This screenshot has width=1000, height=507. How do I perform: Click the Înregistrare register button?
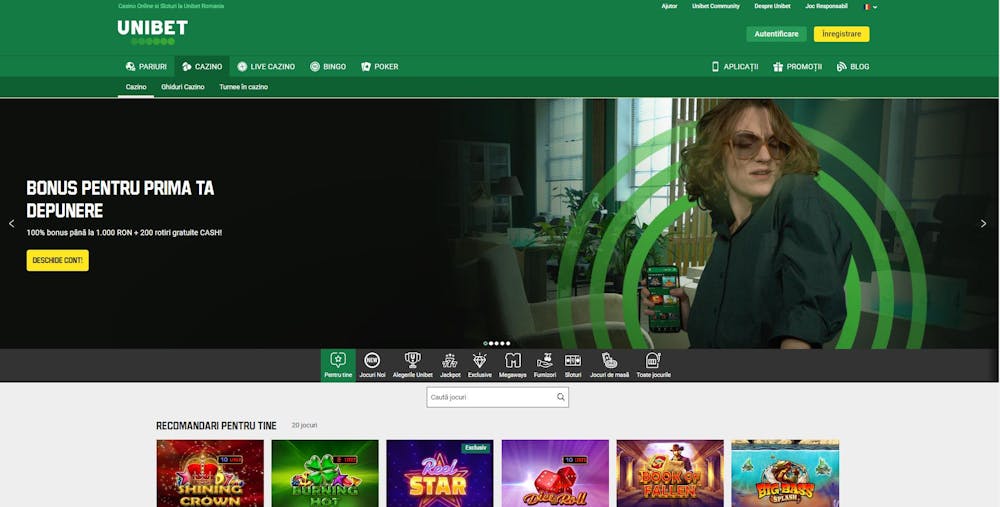pos(841,34)
